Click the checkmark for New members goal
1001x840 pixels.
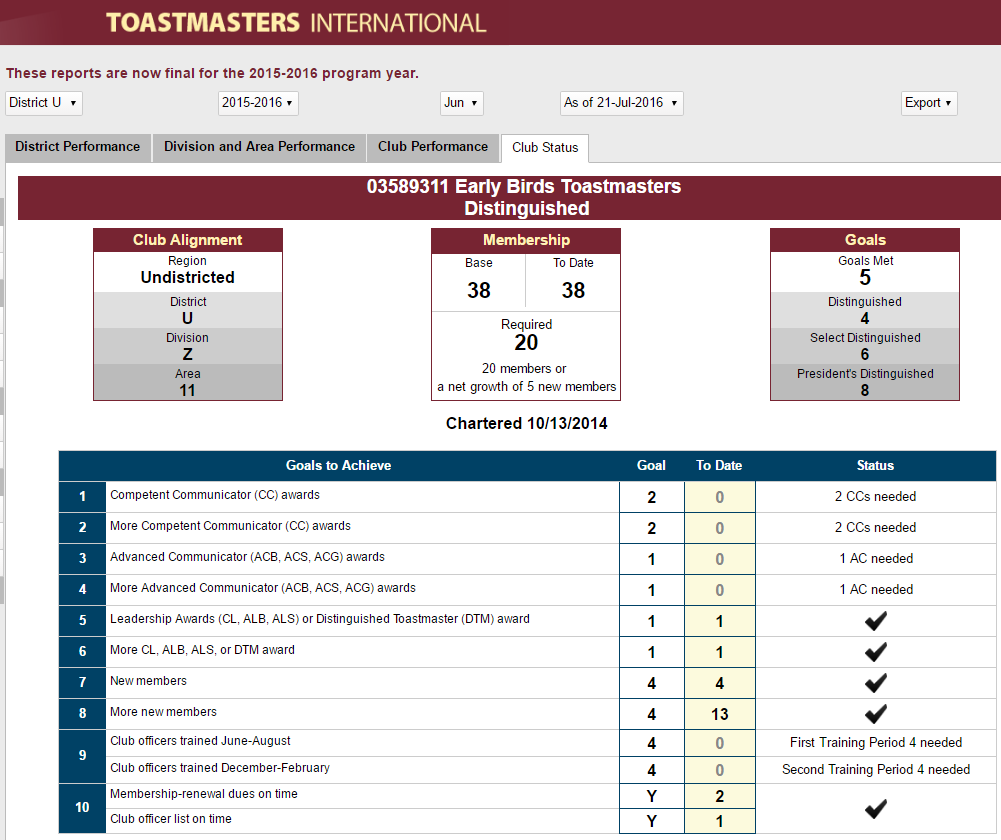(876, 683)
